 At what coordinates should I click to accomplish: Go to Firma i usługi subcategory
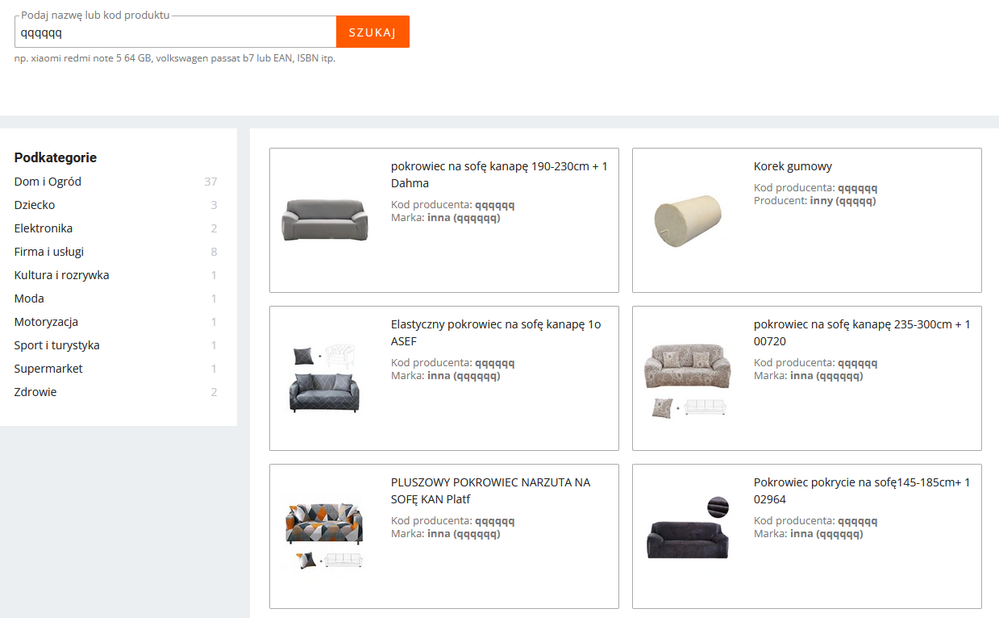(x=49, y=252)
